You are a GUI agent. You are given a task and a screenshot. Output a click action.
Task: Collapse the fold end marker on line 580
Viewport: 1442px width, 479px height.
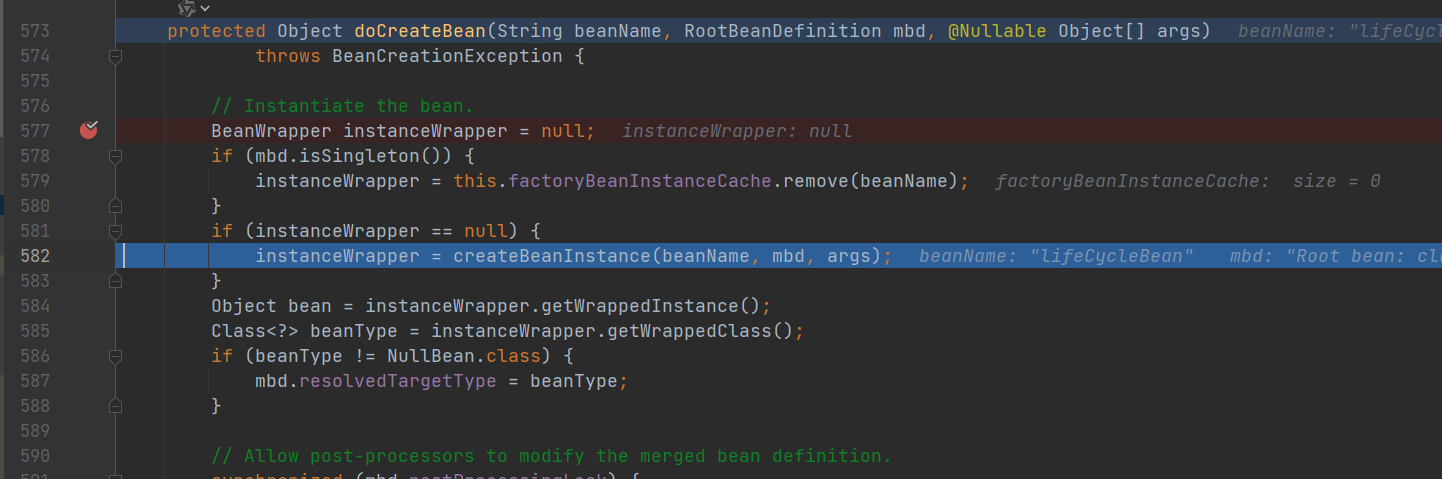tap(115, 206)
